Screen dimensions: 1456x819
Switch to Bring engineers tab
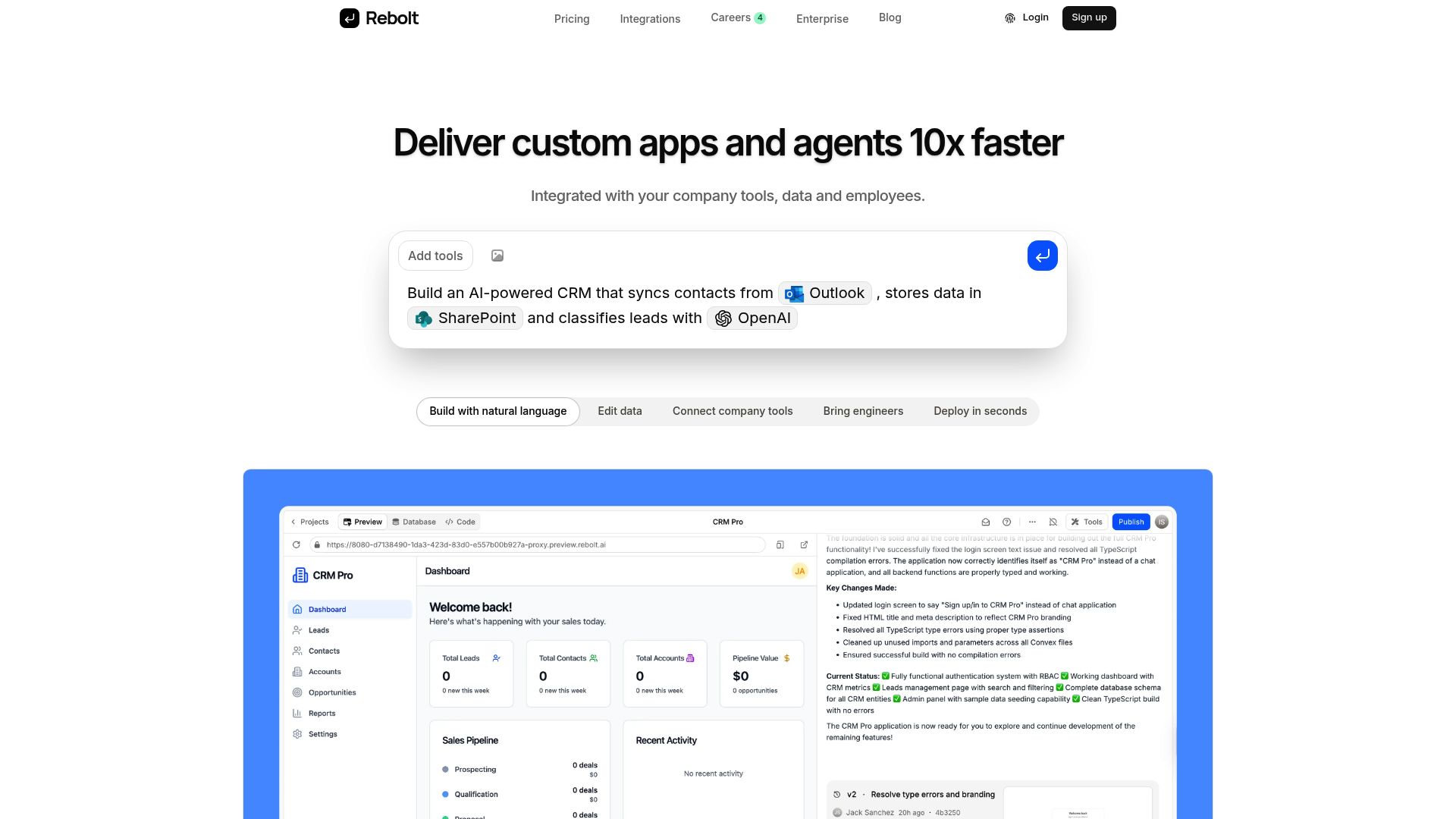pos(863,411)
